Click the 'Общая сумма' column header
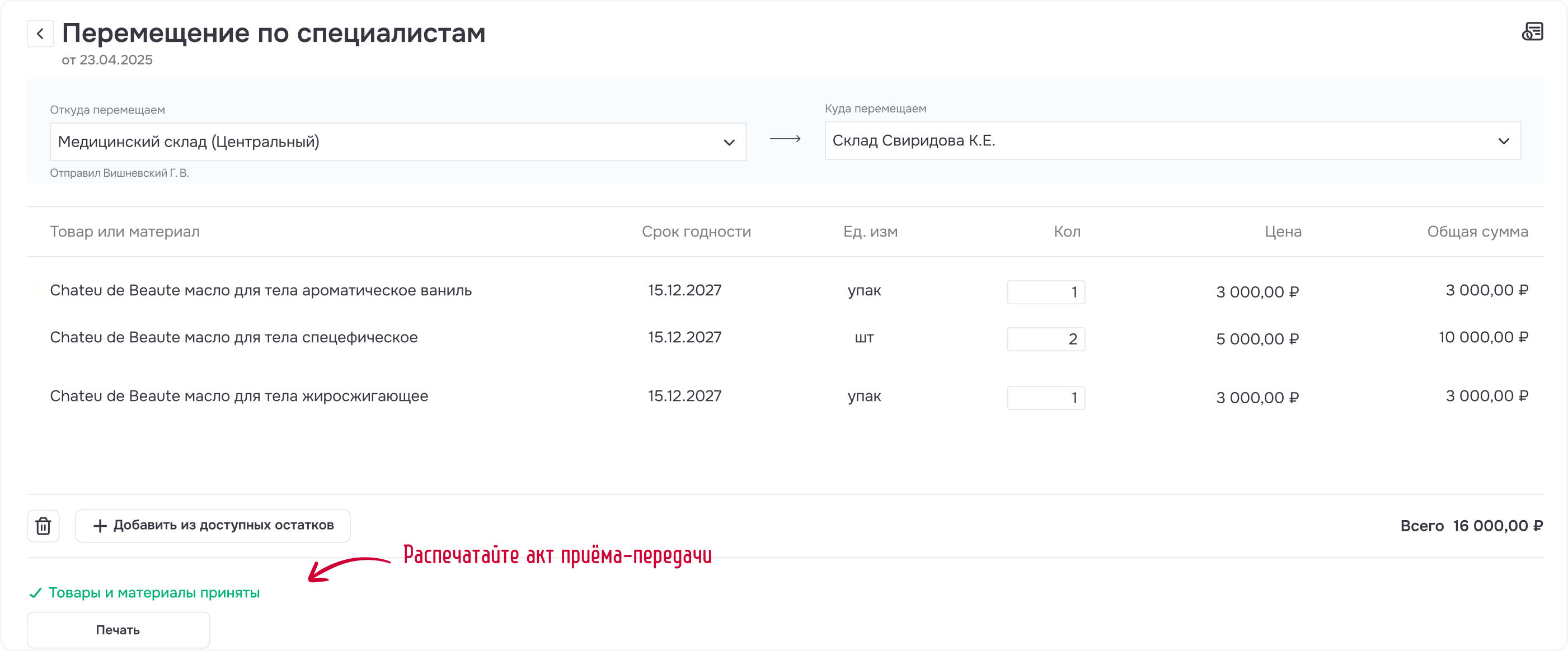The image size is (1568, 651). tap(1477, 231)
